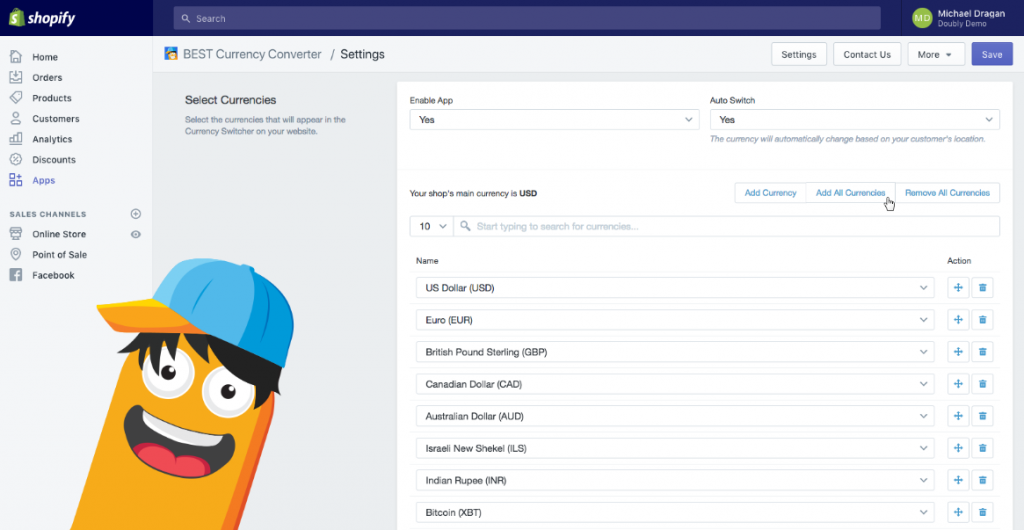Viewport: 1024px width, 530px height.
Task: Open Discounts in sidebar
Action: pos(54,159)
